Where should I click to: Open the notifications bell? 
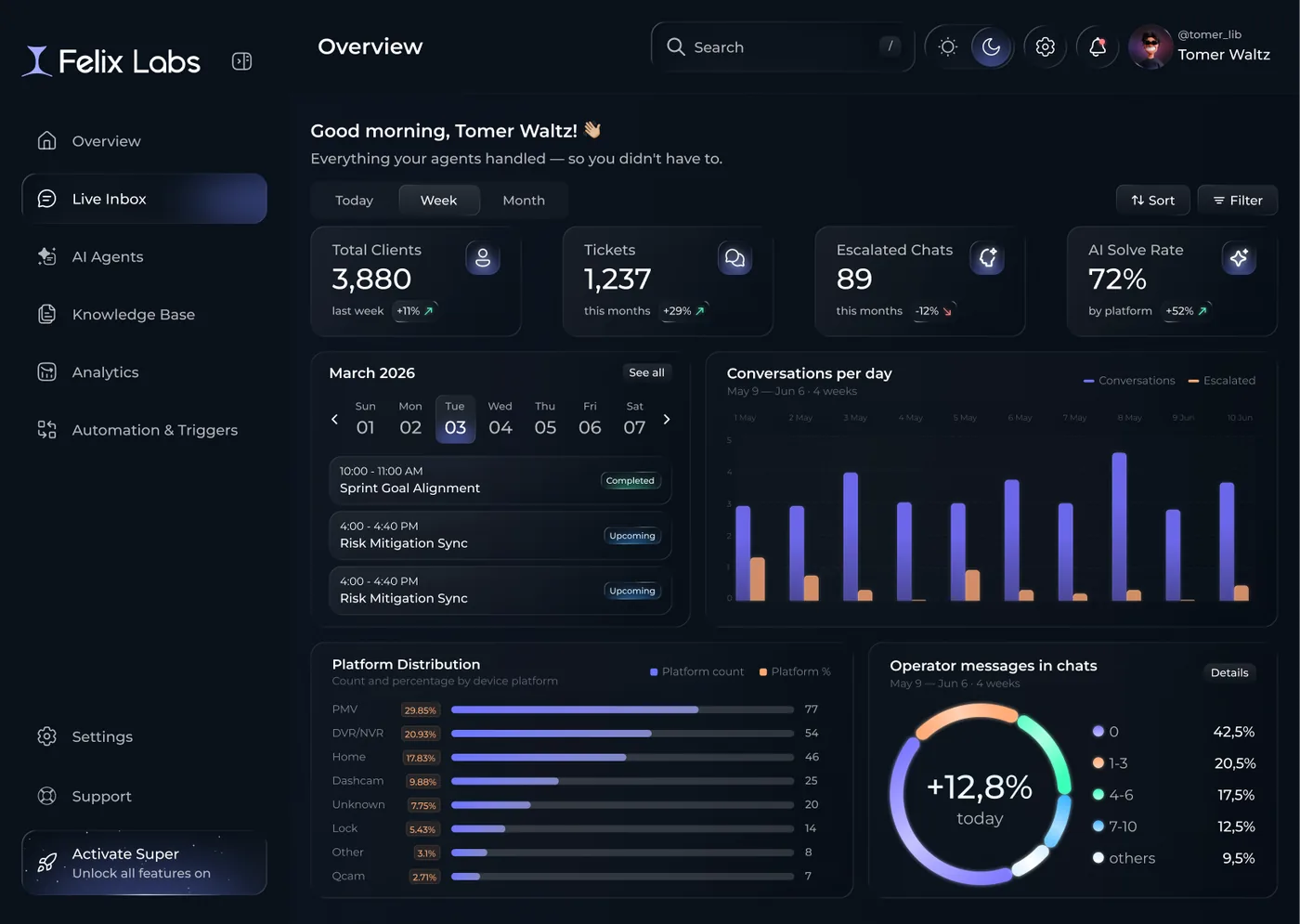1098,46
